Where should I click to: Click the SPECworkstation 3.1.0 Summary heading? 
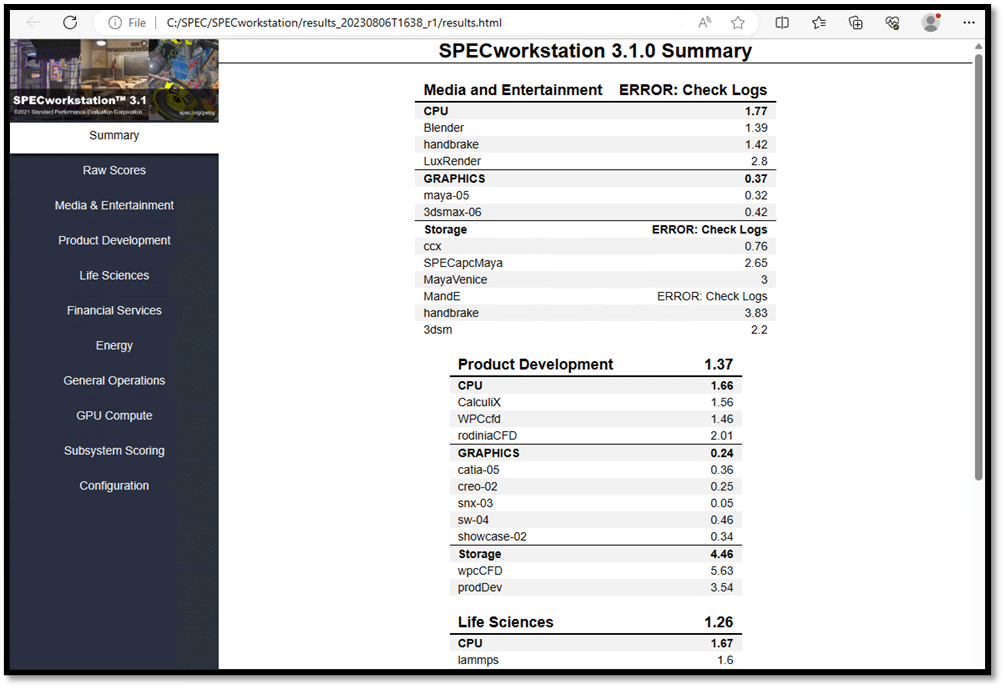(595, 51)
